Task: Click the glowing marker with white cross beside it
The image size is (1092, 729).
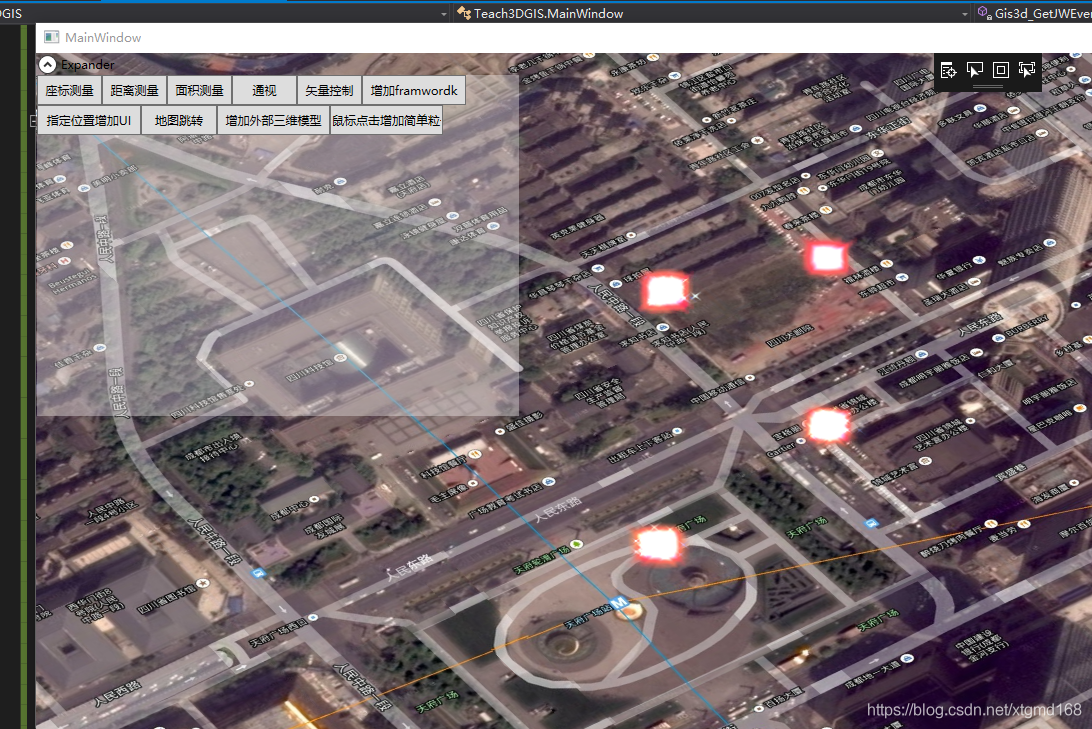Action: click(665, 291)
